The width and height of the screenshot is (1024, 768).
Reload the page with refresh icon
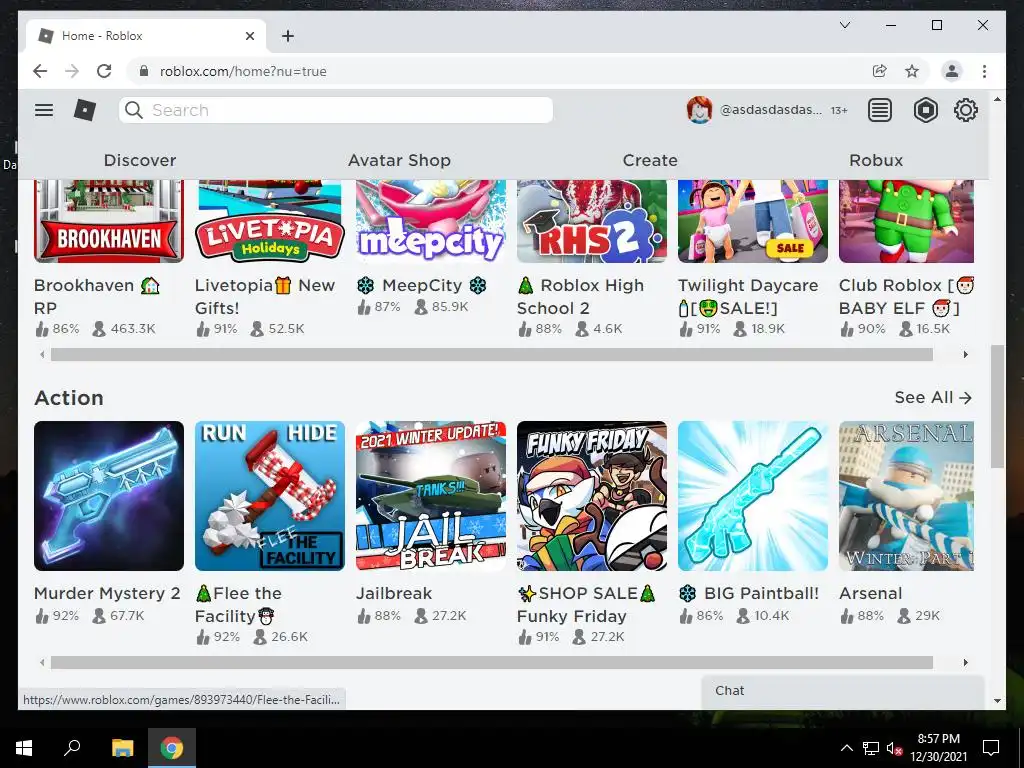point(104,71)
